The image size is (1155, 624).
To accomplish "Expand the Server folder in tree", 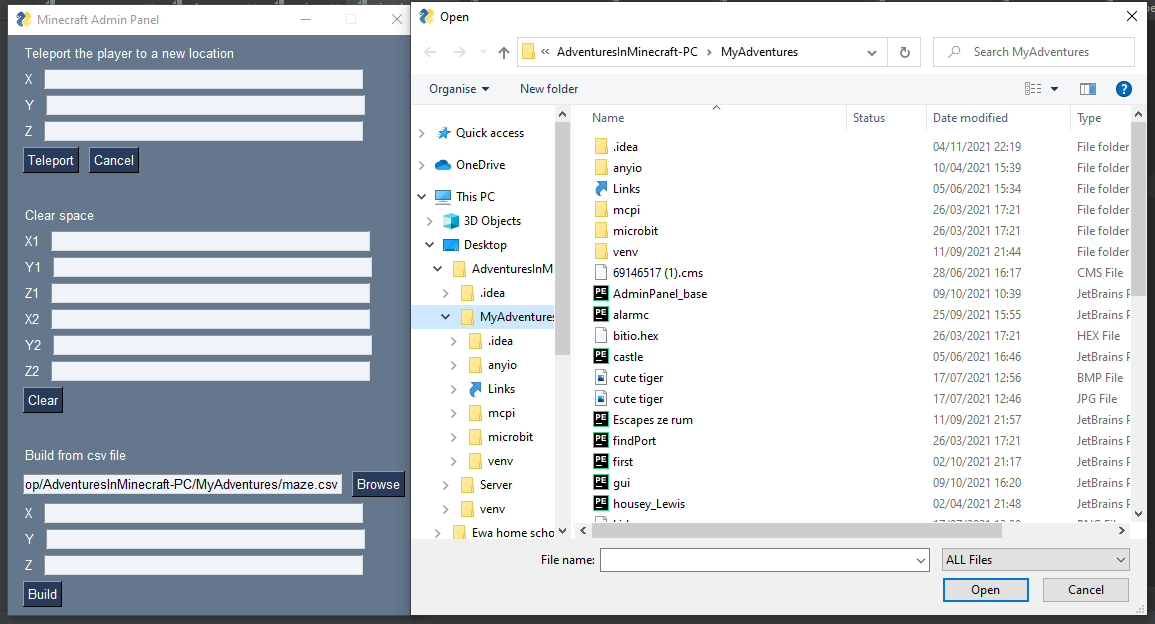I will click(x=446, y=485).
